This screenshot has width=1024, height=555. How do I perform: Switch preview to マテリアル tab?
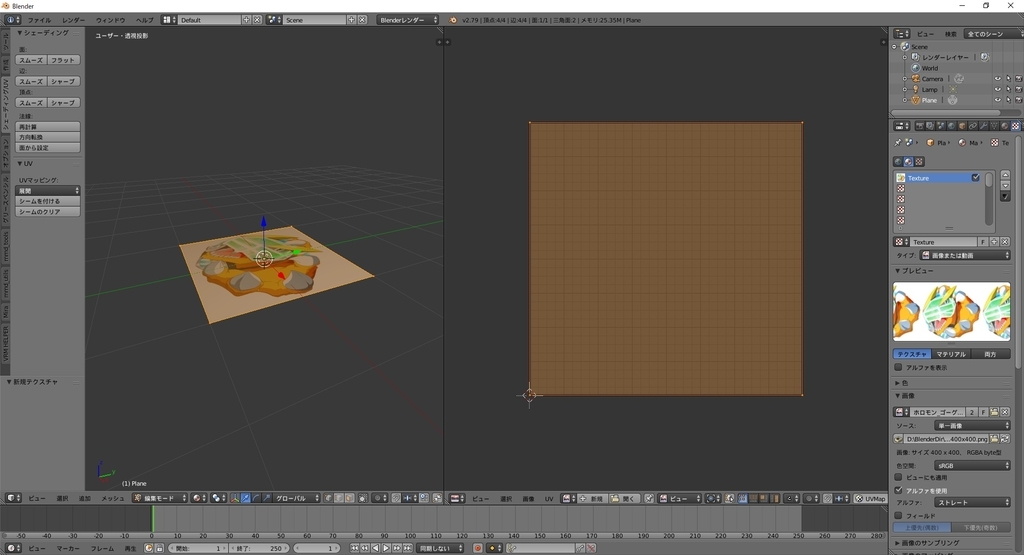tap(951, 354)
